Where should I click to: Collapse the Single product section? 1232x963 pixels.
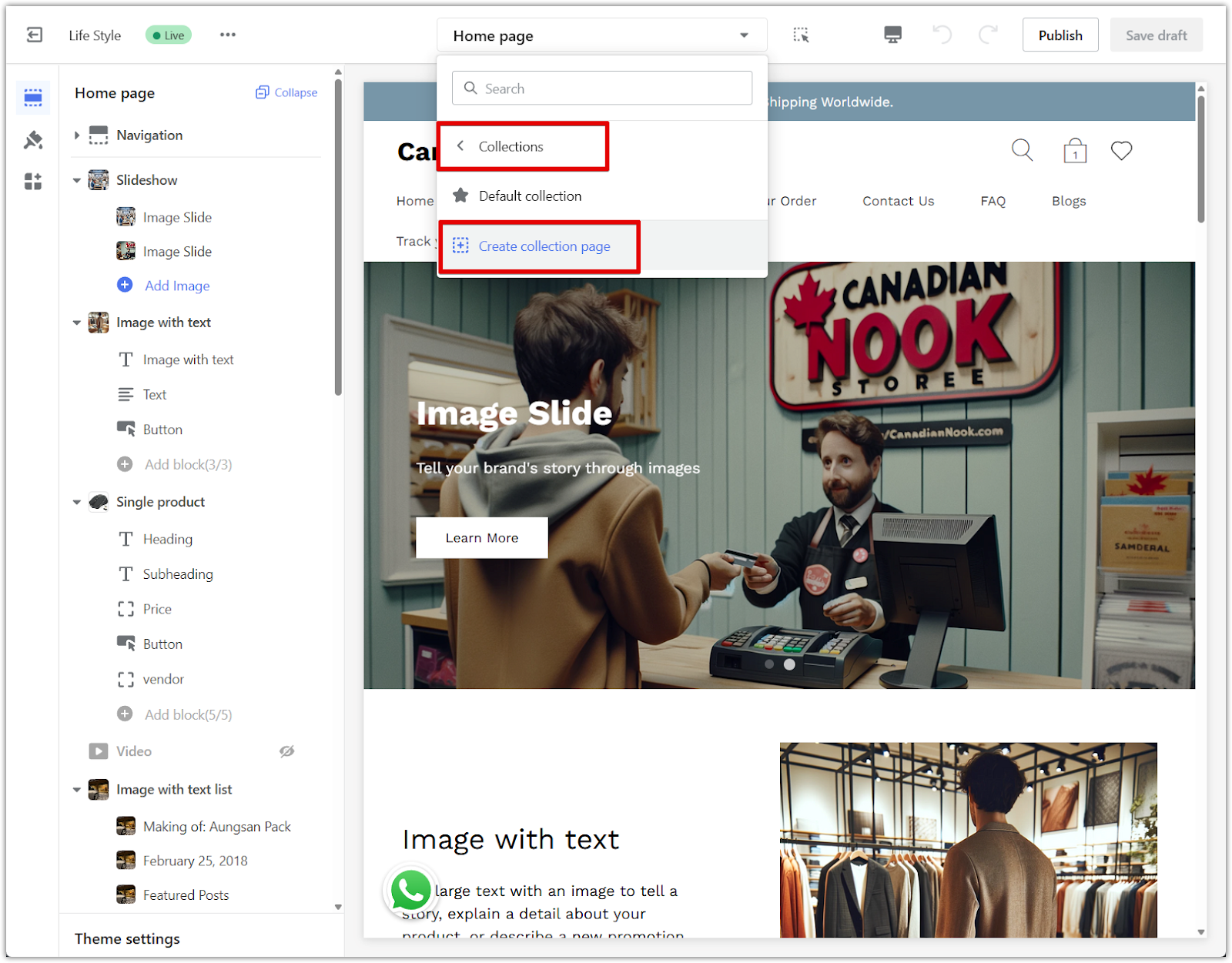pyautogui.click(x=77, y=502)
